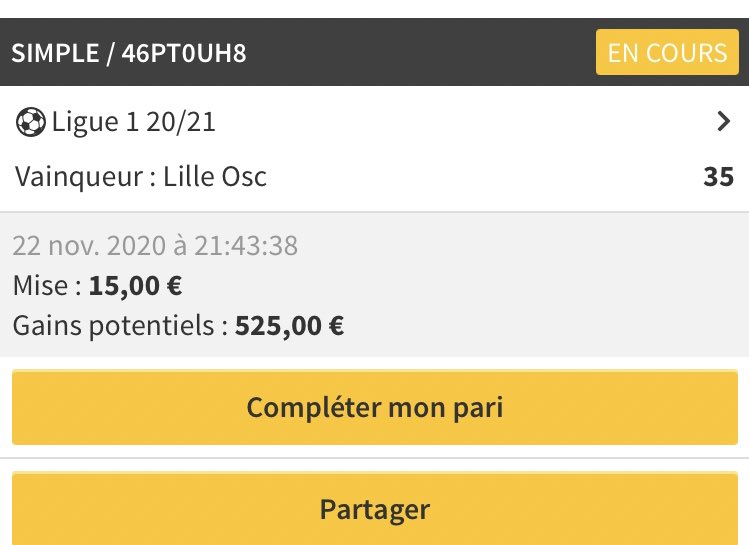
Task: Open the Ligue 1 event row
Action: tap(374, 122)
